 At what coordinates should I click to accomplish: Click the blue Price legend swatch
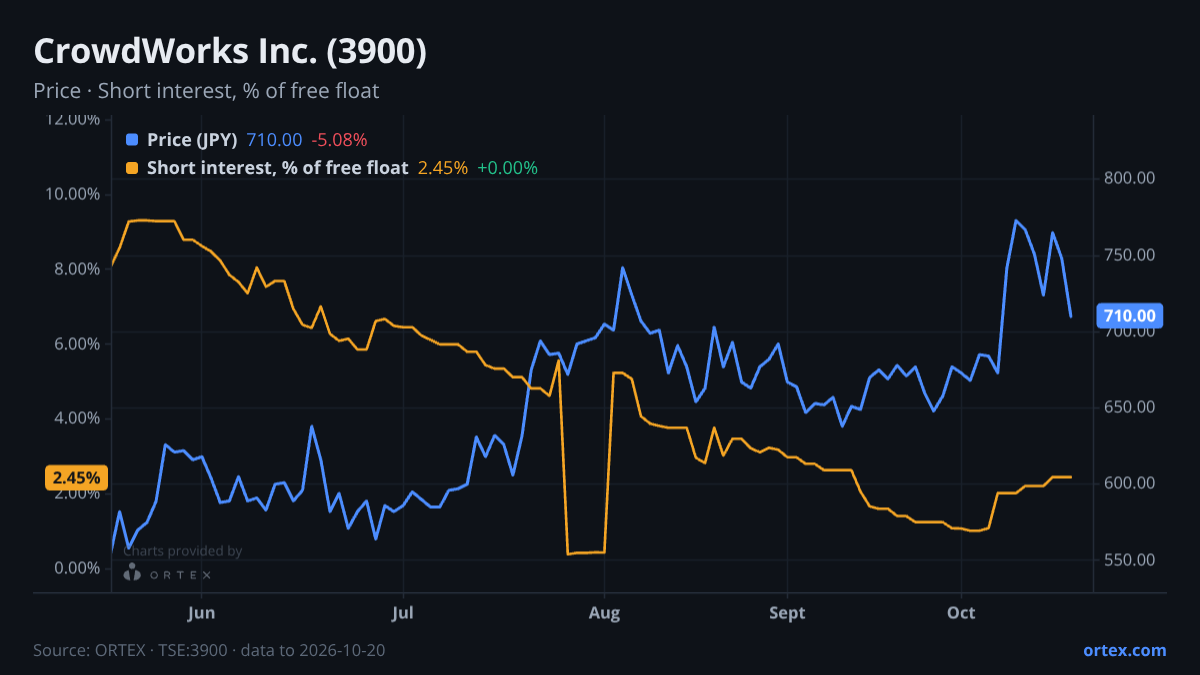(x=132, y=139)
